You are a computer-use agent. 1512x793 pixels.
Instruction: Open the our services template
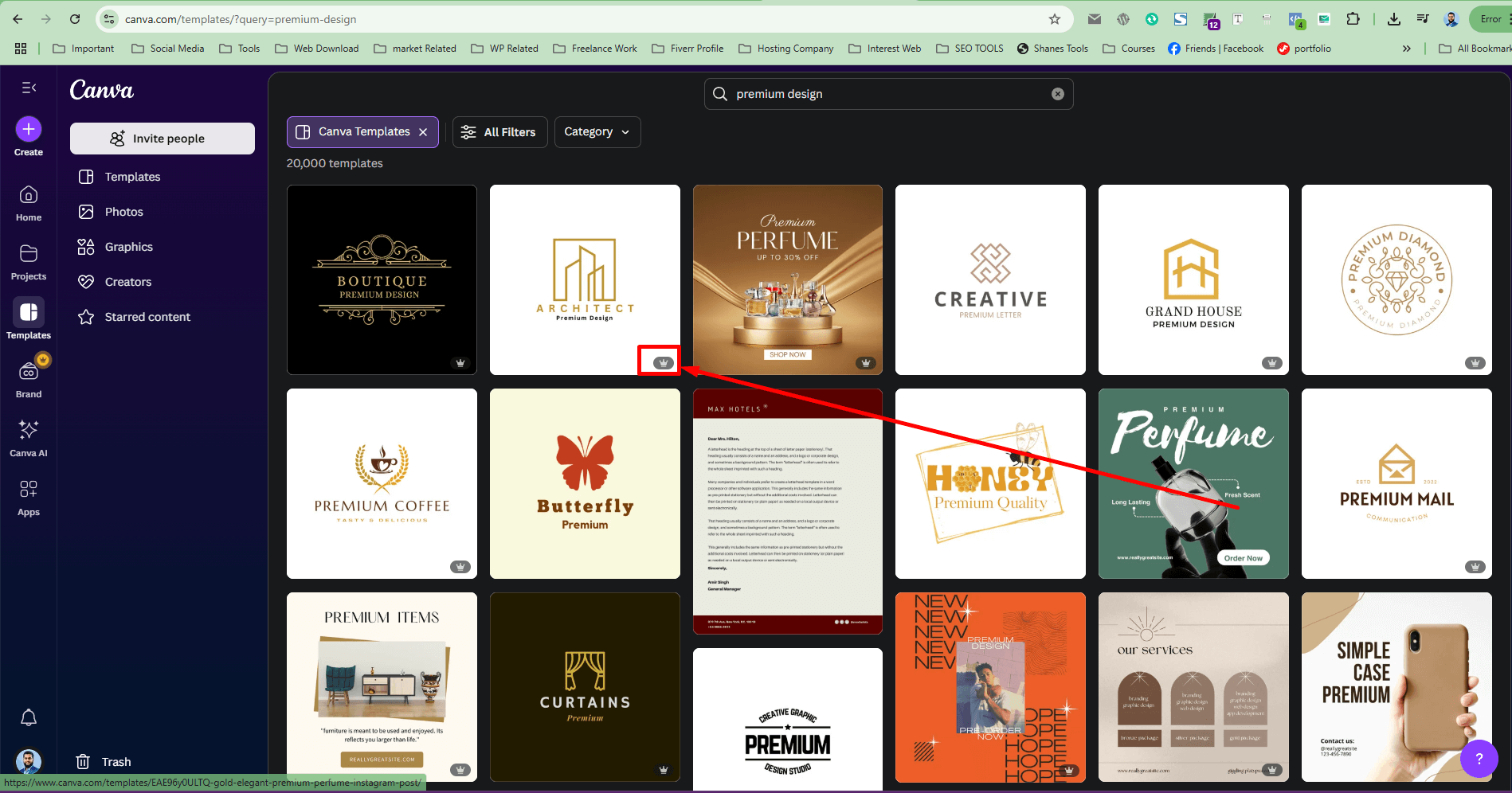click(1193, 687)
